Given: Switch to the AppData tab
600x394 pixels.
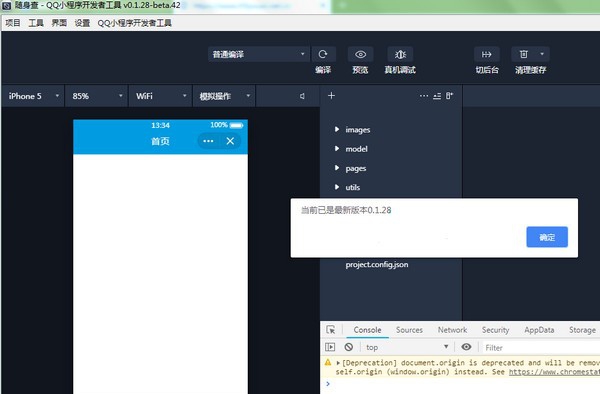Looking at the screenshot, I should 539,330.
